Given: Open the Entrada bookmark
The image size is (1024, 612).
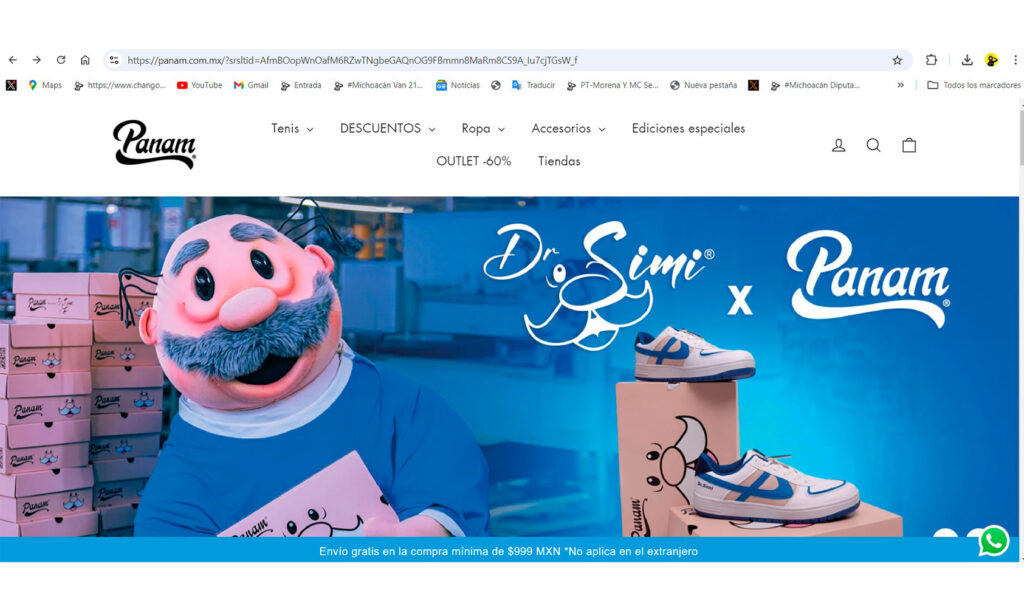Looking at the screenshot, I should coord(300,85).
